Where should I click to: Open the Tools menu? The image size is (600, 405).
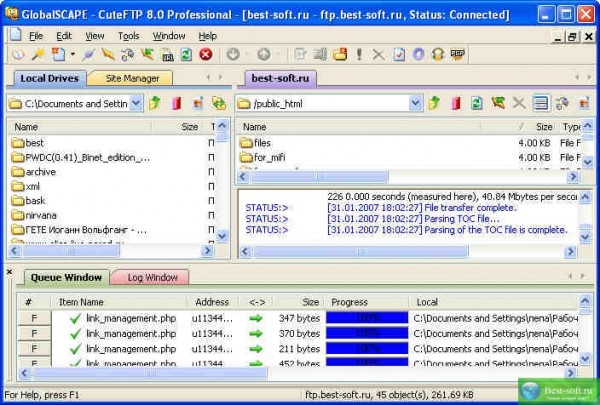pos(128,35)
